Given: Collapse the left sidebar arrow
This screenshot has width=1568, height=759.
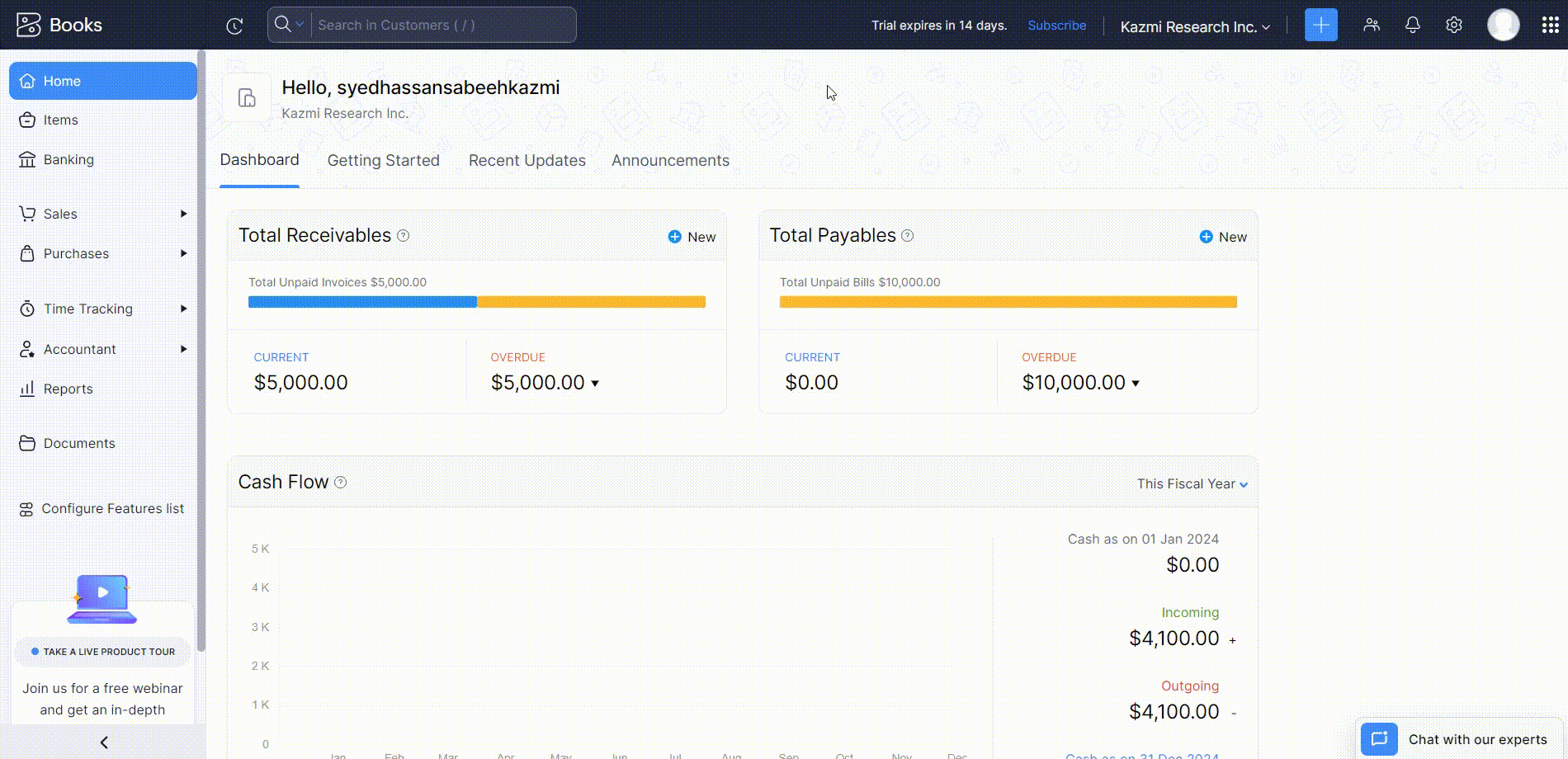Looking at the screenshot, I should coord(104,742).
